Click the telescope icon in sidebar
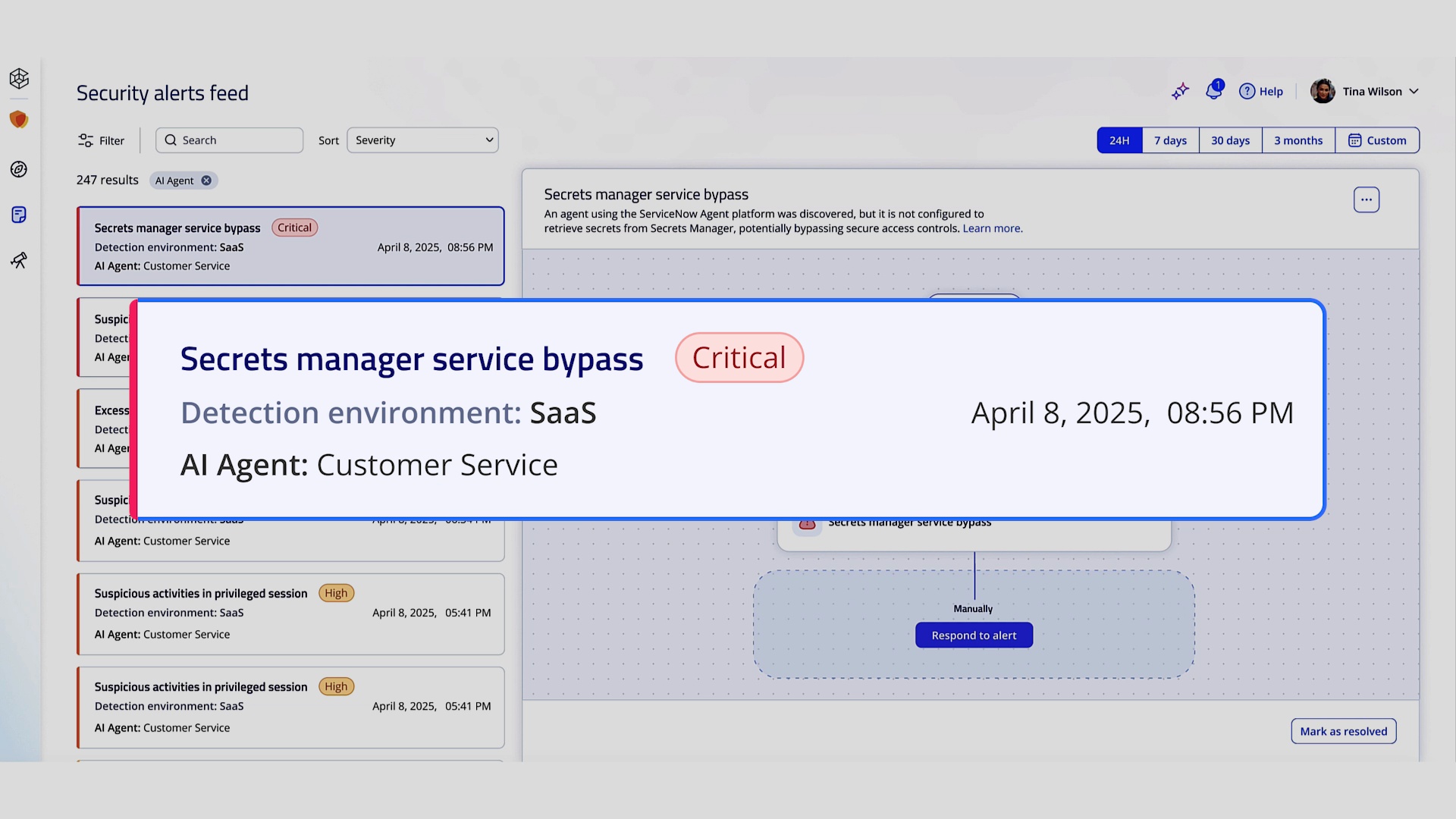Viewport: 1456px width, 819px height. click(x=18, y=260)
